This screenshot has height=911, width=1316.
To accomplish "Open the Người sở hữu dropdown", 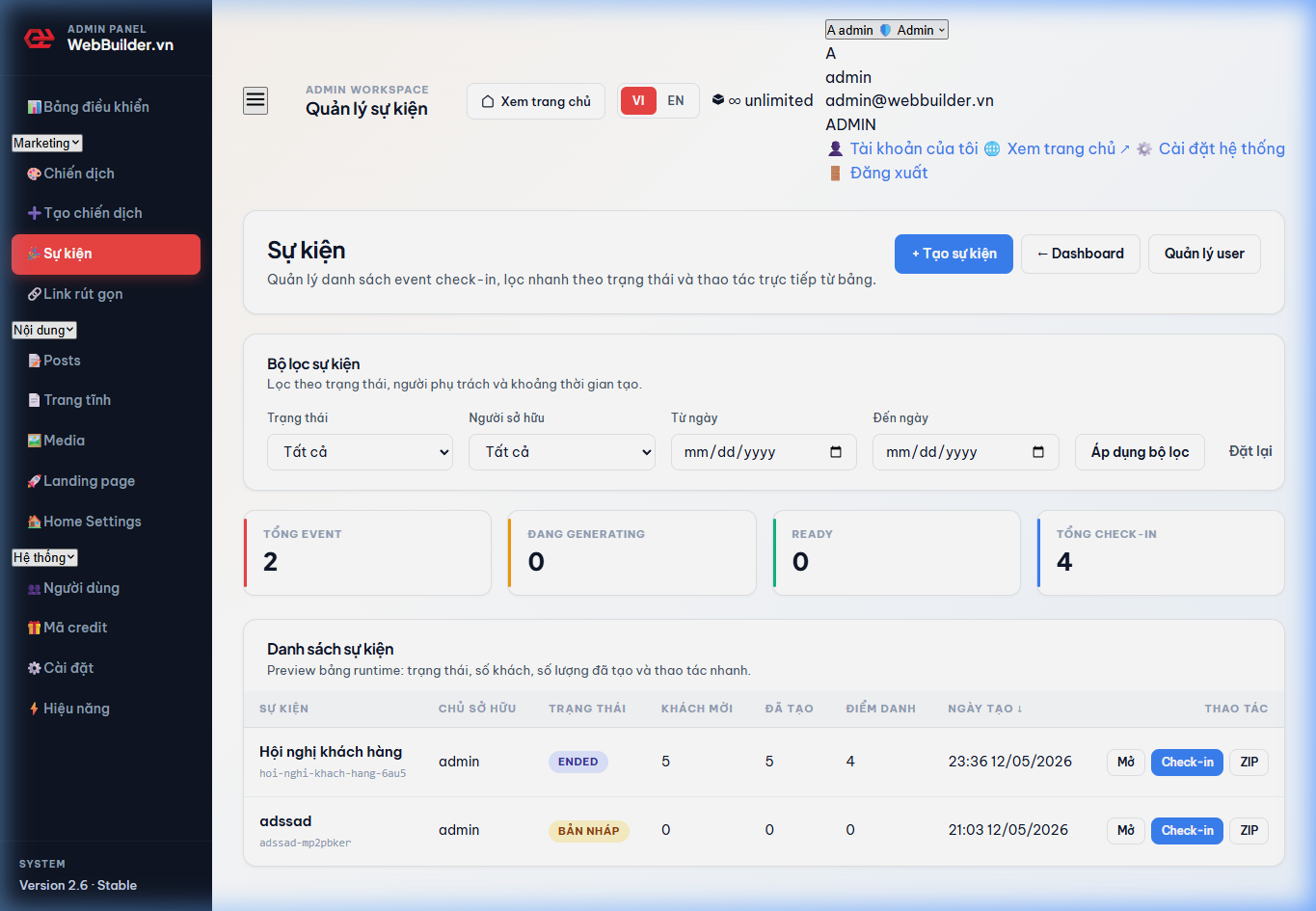I will pos(562,452).
